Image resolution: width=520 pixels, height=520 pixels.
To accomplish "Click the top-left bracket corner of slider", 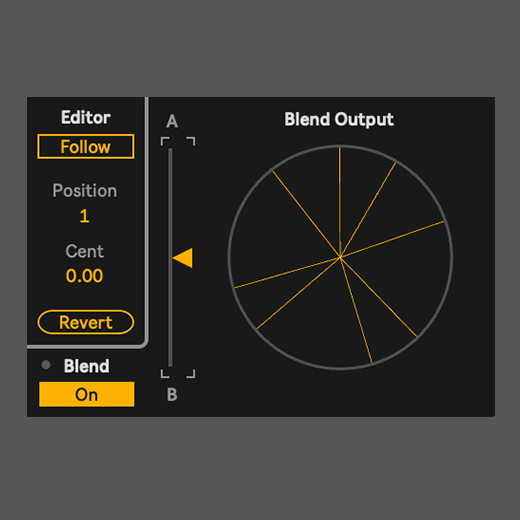I will click(165, 141).
